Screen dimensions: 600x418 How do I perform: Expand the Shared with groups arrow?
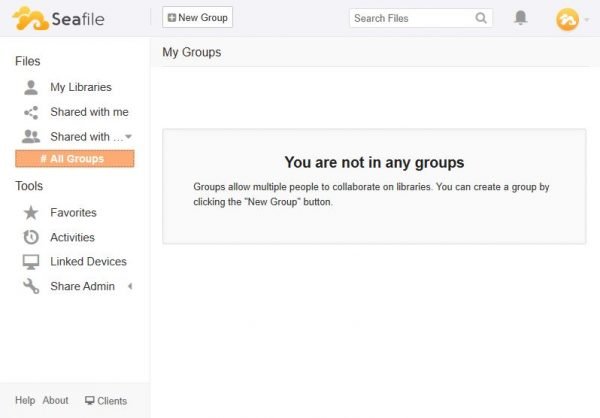click(128, 137)
